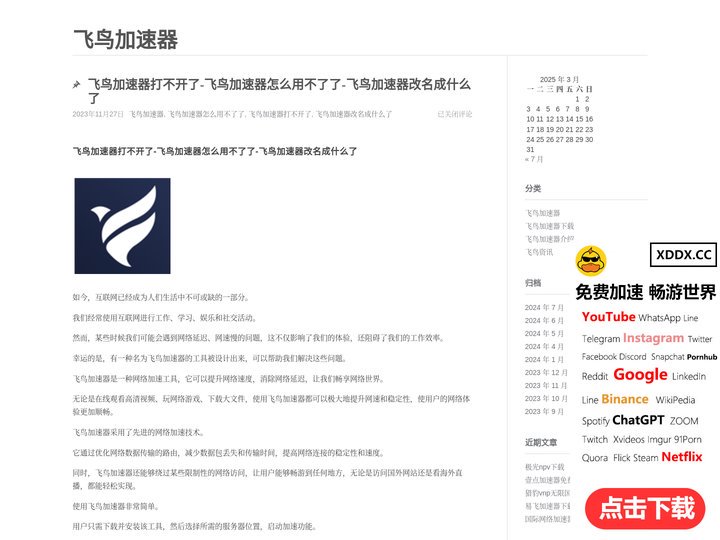Screen dimensions: 720x540
Task: Open recent post starting with 猎豹vnp
Action: click(x=548, y=493)
